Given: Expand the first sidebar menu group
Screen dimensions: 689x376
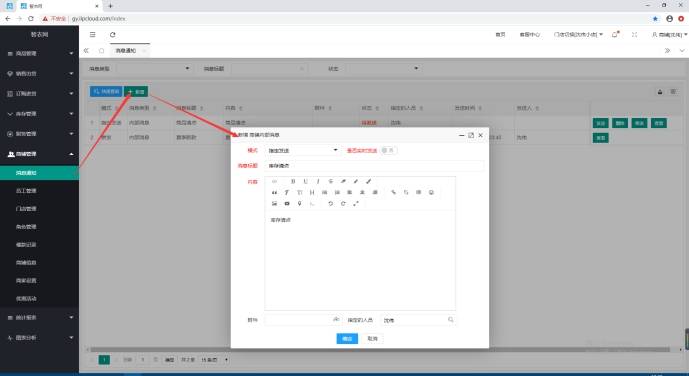Looking at the screenshot, I should pyautogui.click(x=40, y=53).
